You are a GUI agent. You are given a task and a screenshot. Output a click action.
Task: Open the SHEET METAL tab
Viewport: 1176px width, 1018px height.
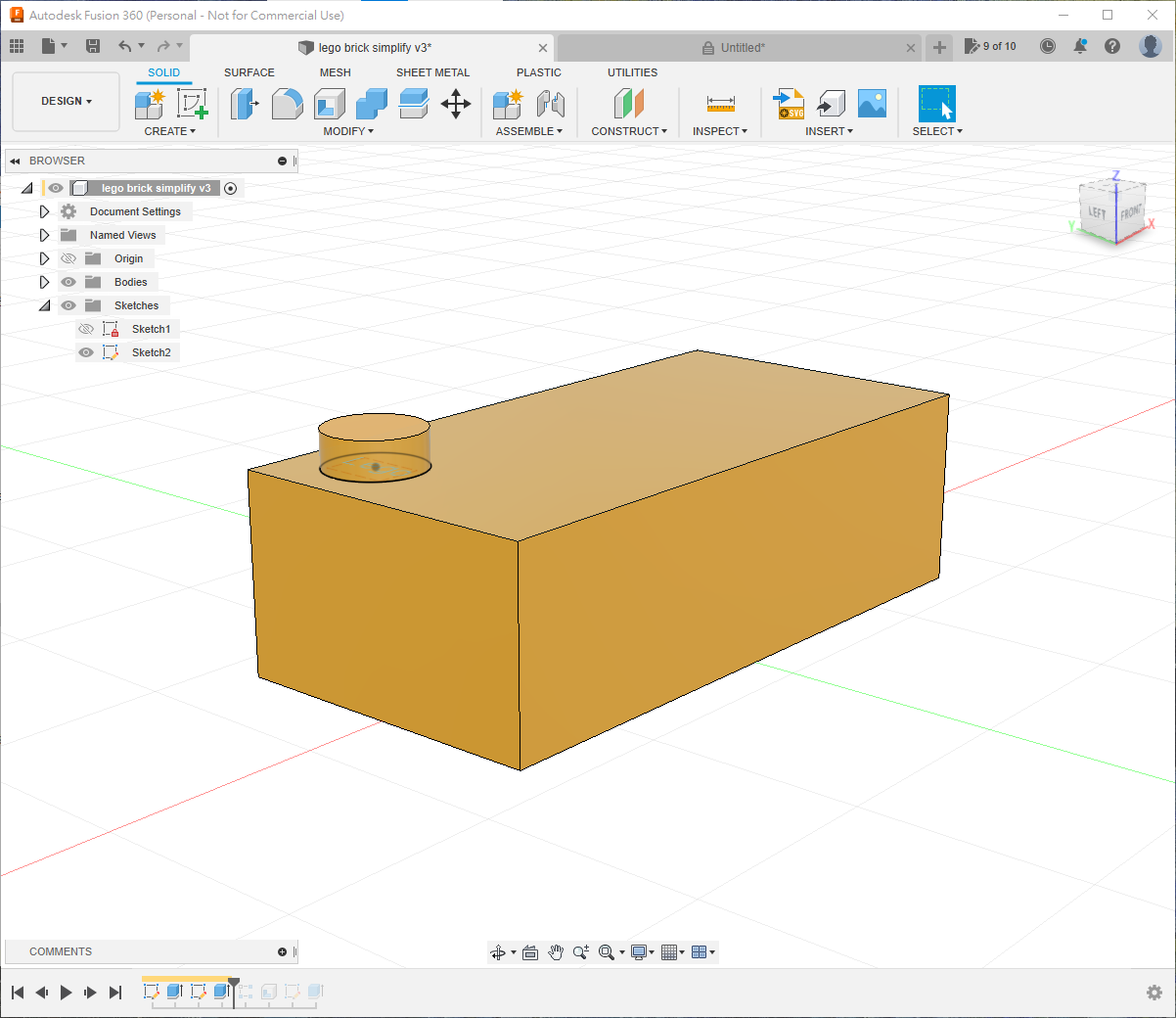pyautogui.click(x=432, y=72)
